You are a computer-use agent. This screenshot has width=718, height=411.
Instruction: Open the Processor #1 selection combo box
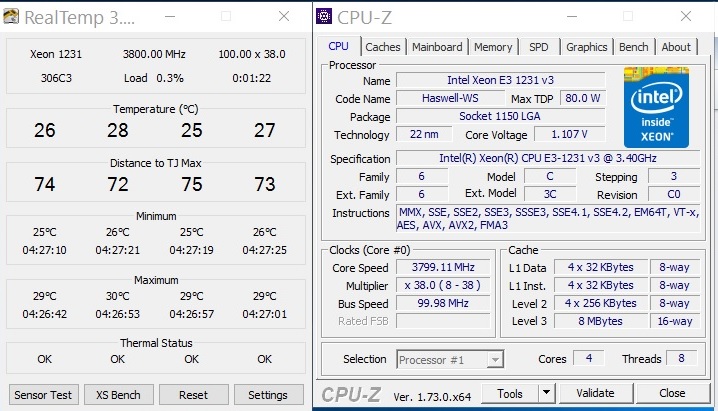coord(450,360)
